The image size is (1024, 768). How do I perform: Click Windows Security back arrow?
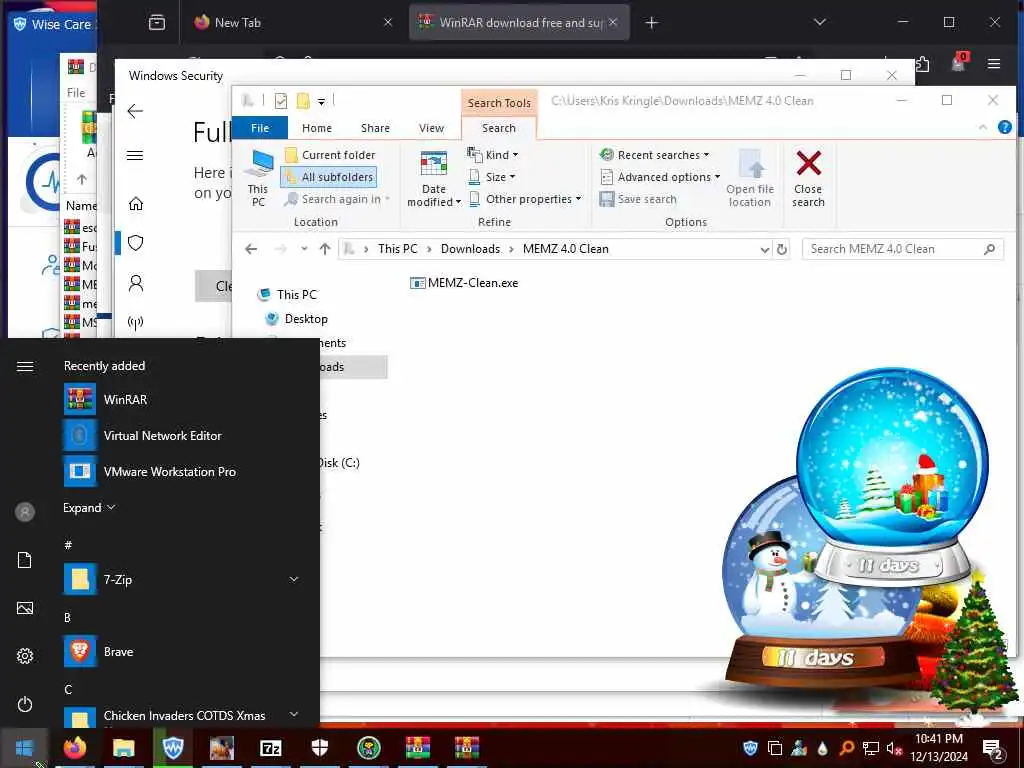[135, 111]
